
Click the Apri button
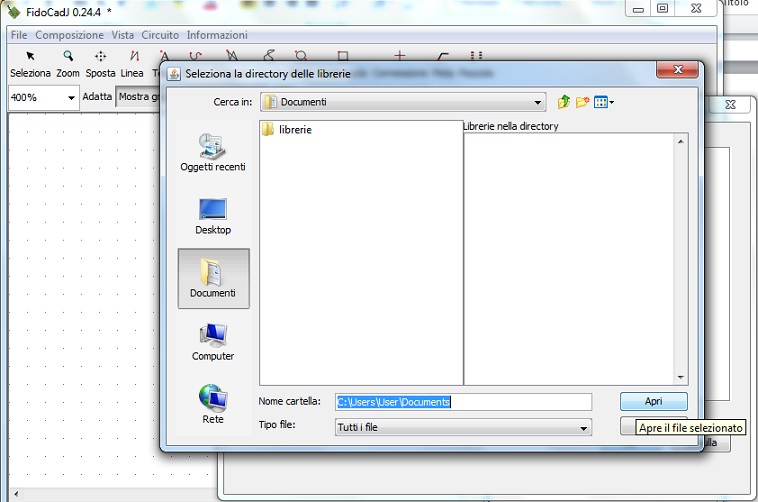[653, 401]
